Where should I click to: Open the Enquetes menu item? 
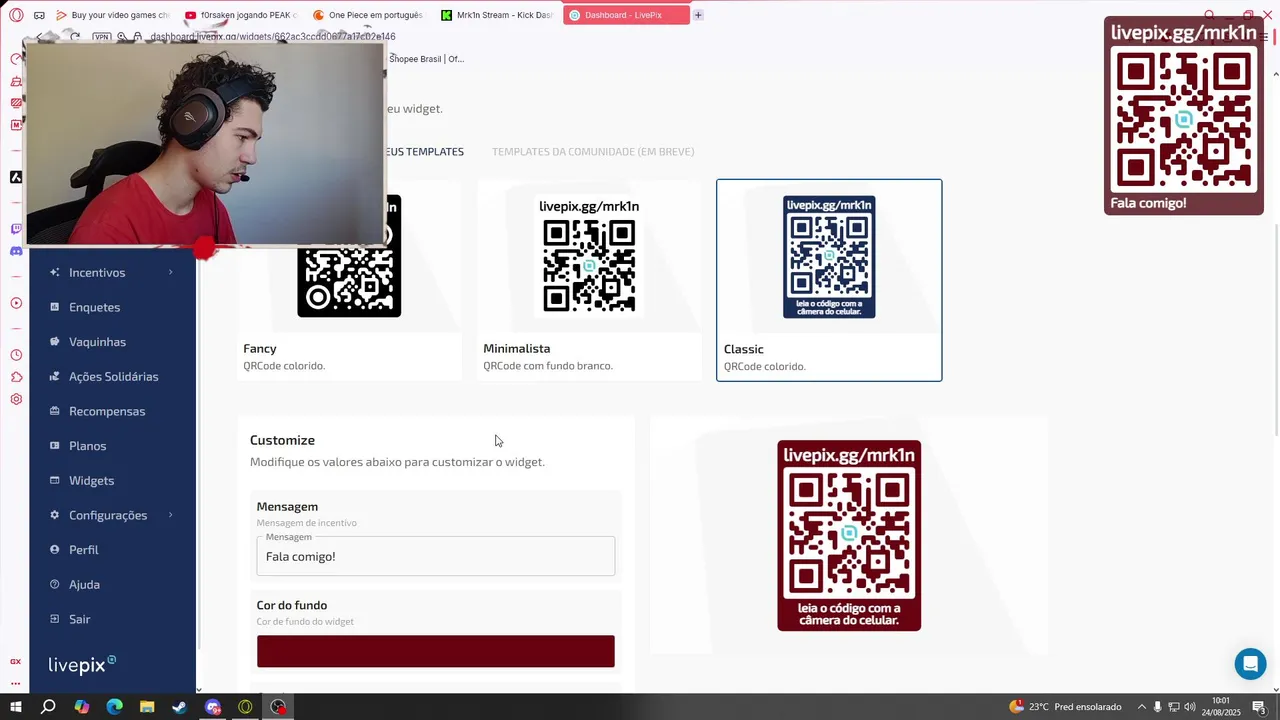pyautogui.click(x=94, y=307)
